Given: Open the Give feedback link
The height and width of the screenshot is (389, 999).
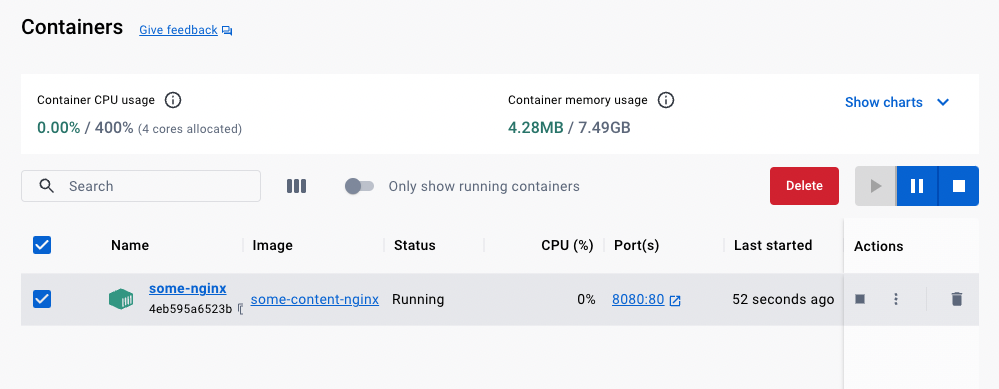Looking at the screenshot, I should 178,30.
